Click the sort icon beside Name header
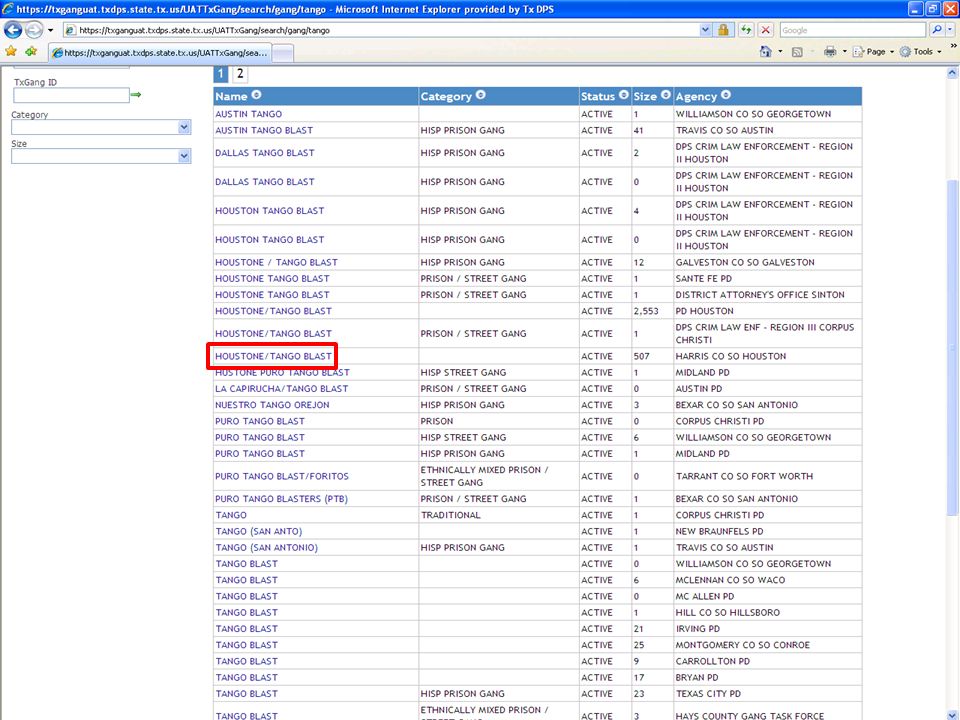Viewport: 960px width, 720px height. [x=257, y=95]
